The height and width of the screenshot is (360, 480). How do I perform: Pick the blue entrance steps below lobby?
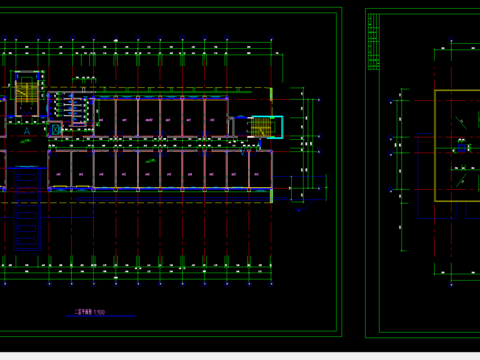tap(27, 209)
